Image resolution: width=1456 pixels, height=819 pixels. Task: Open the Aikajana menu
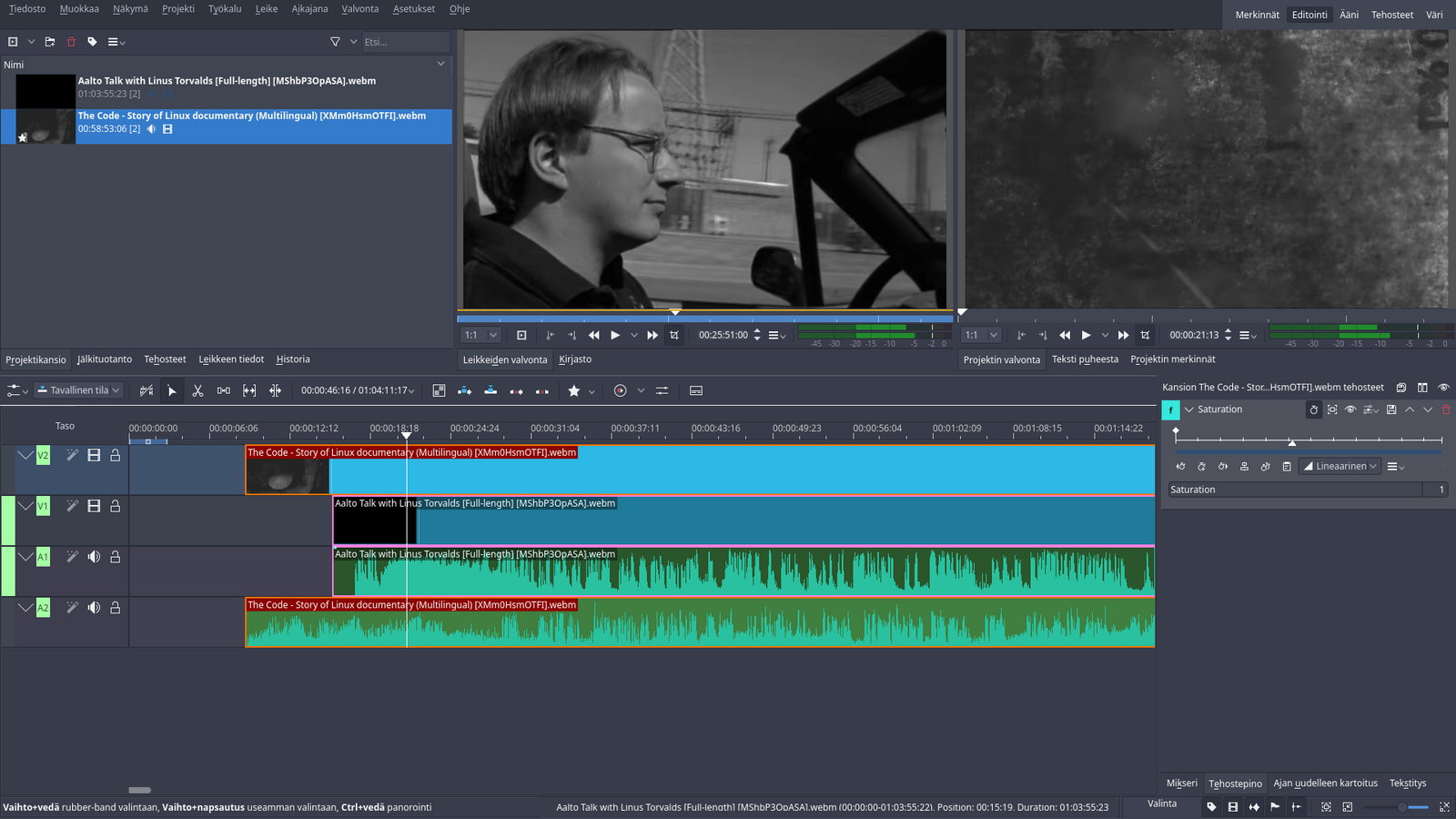[309, 9]
